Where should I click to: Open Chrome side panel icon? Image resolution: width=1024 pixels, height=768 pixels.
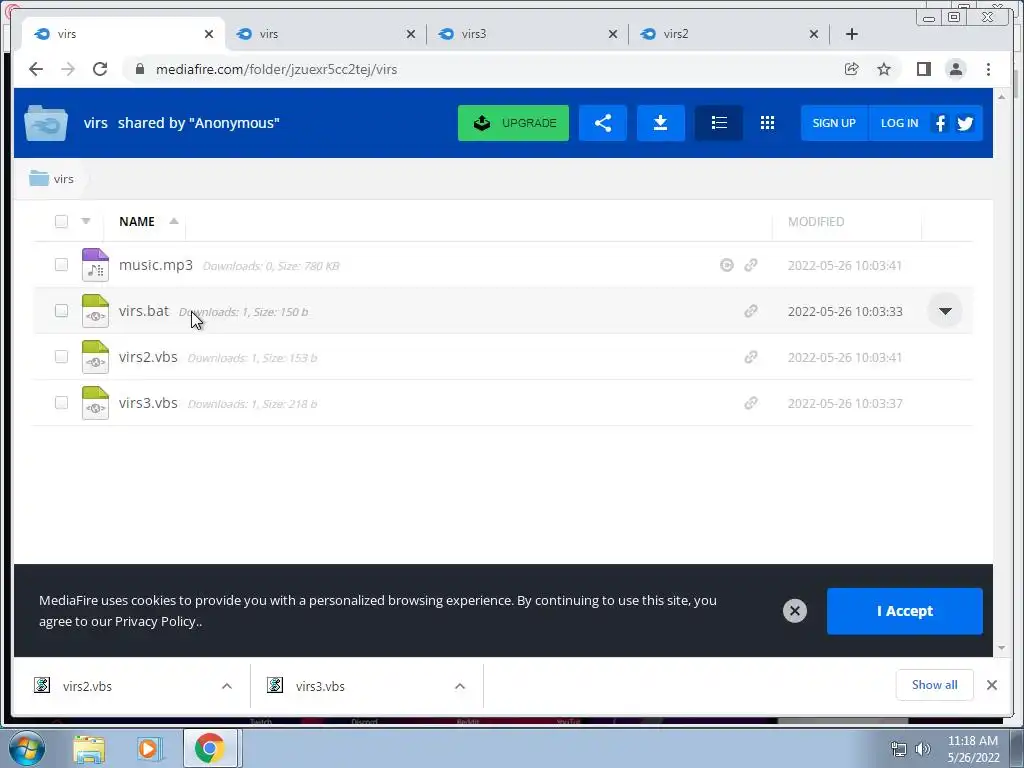923,69
